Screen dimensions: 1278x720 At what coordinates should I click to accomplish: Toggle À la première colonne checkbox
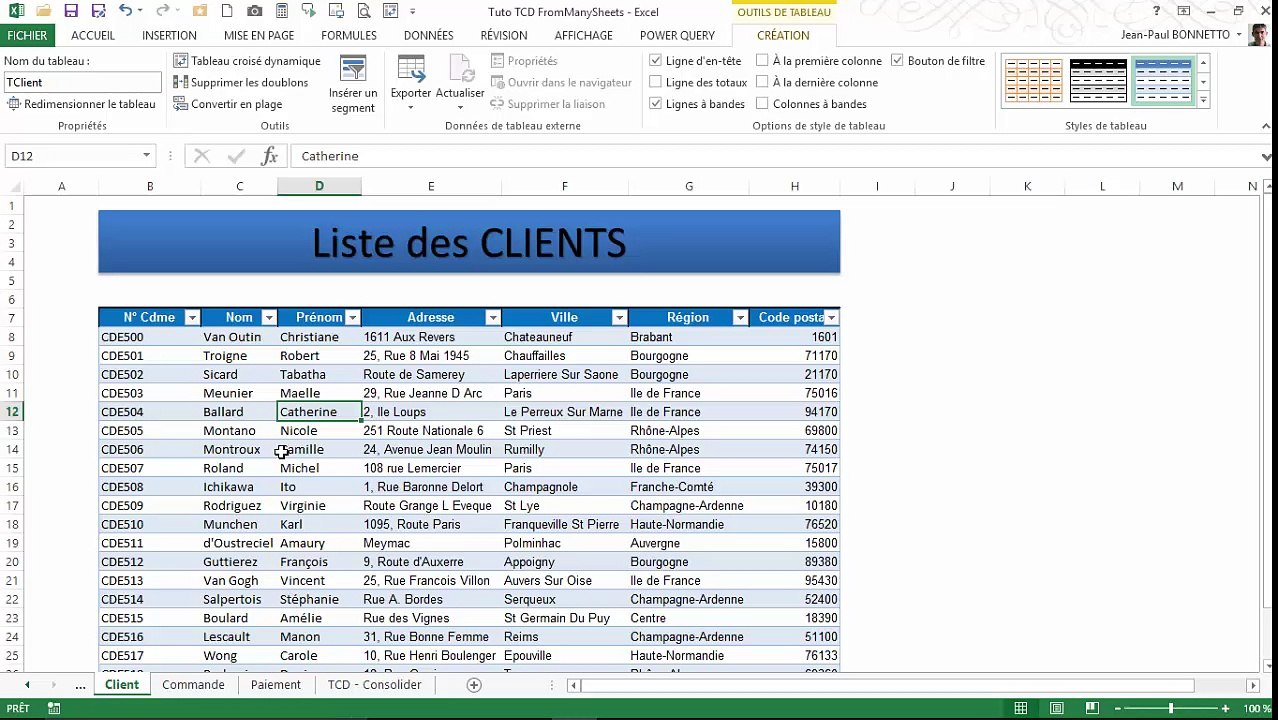(763, 61)
